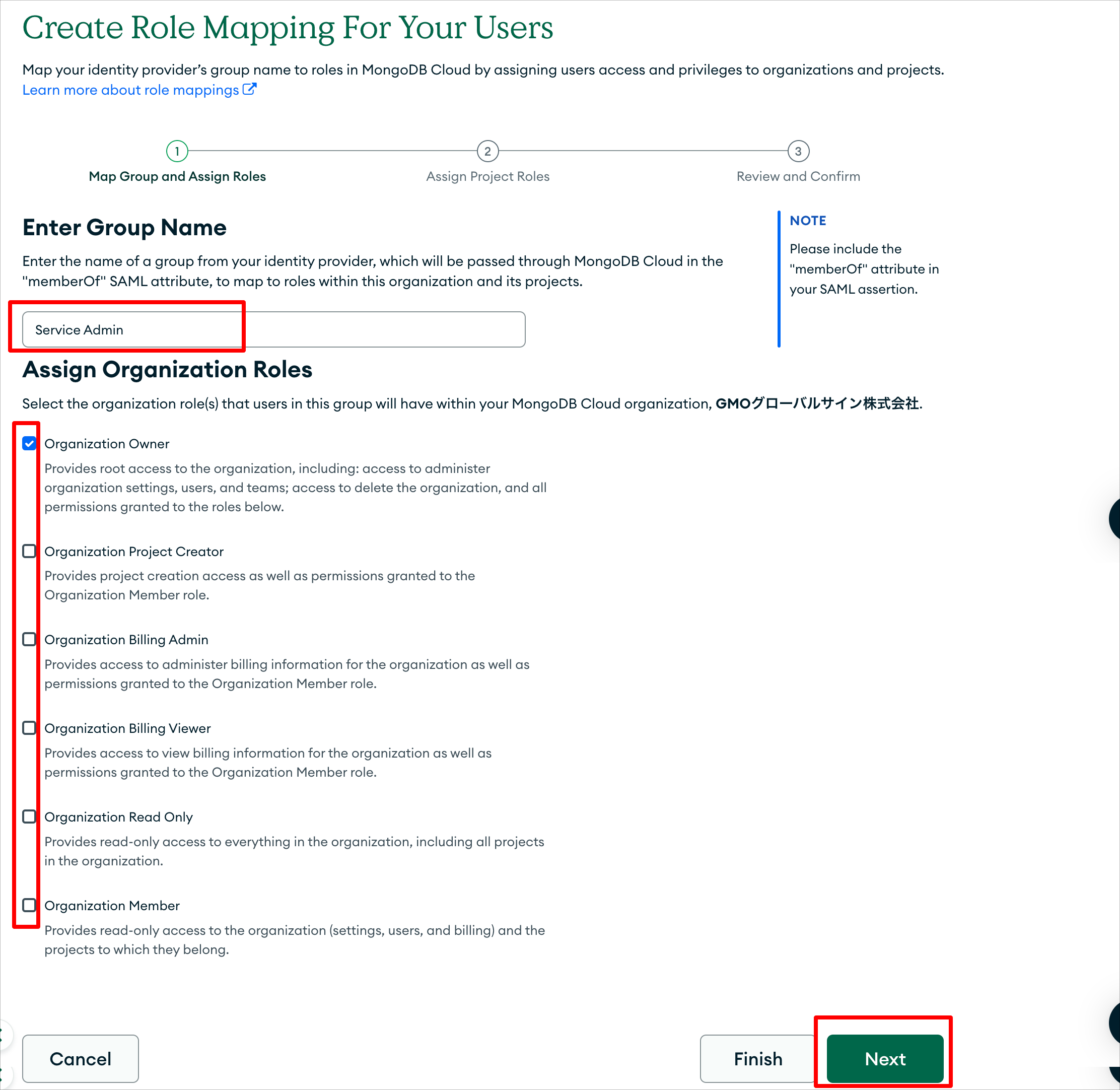1120x1090 pixels.
Task: Click the Assign Project Roles step label
Action: pyautogui.click(x=487, y=176)
